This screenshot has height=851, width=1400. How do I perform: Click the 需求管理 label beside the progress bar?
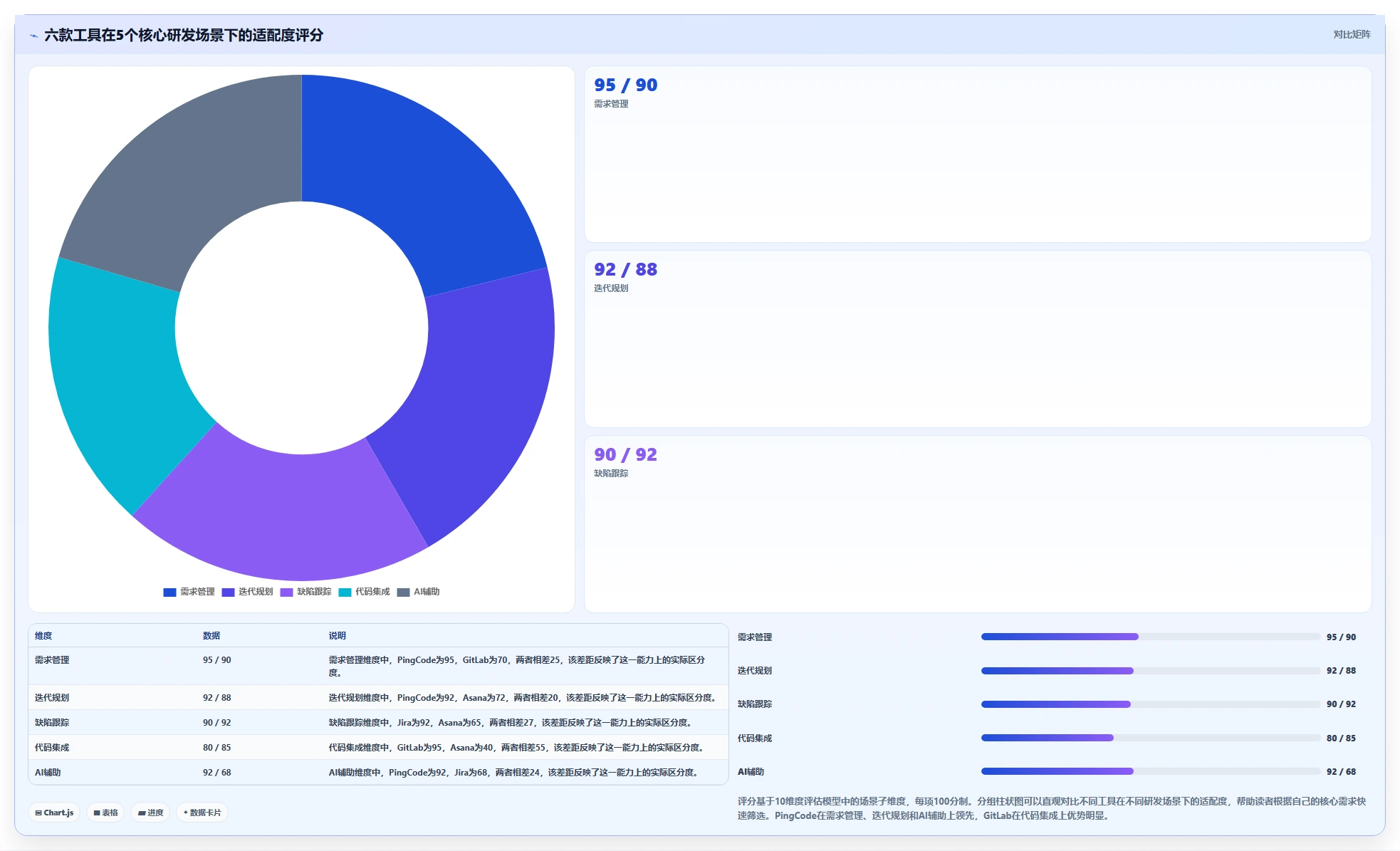tap(755, 637)
